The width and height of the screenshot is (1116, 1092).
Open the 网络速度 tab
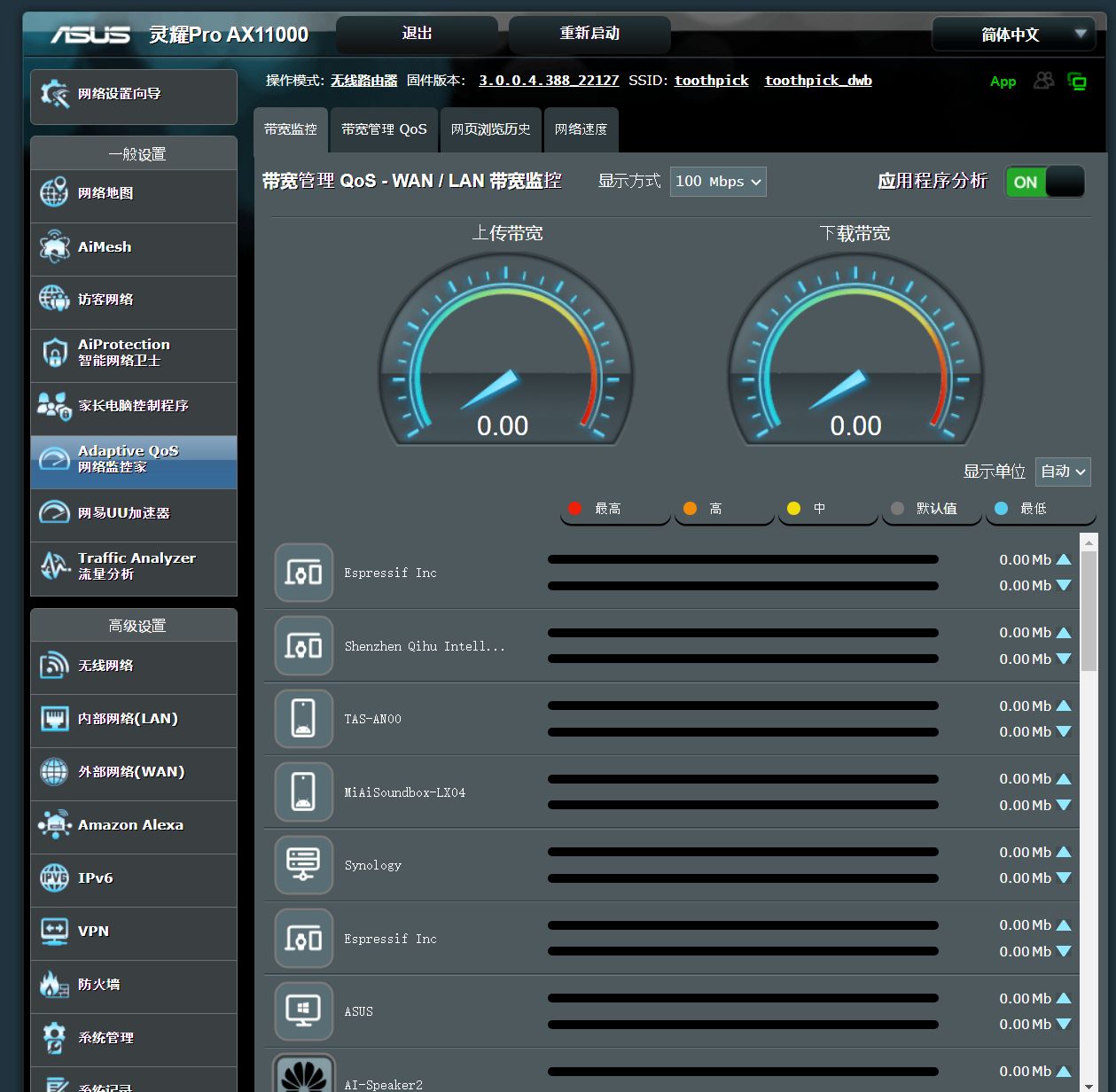[581, 129]
